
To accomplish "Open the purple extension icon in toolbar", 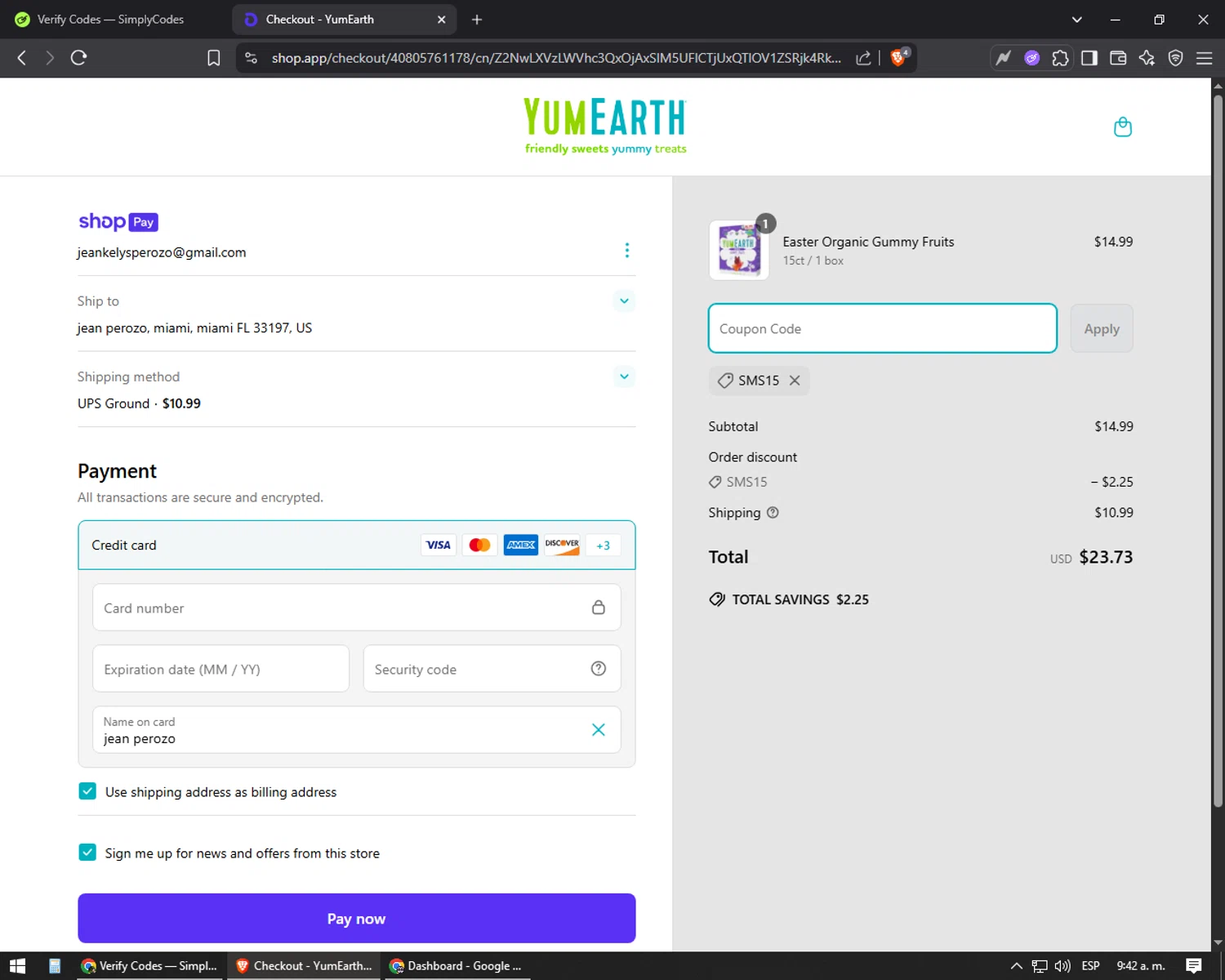I will tap(1031, 57).
